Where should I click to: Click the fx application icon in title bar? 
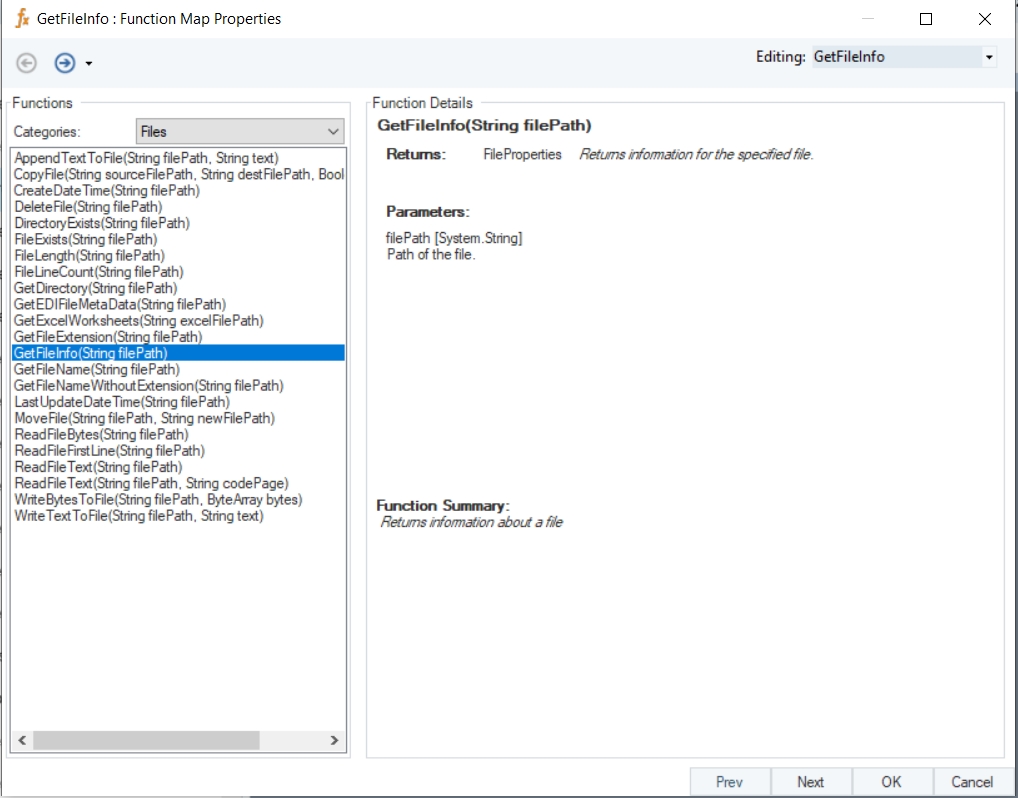21,18
